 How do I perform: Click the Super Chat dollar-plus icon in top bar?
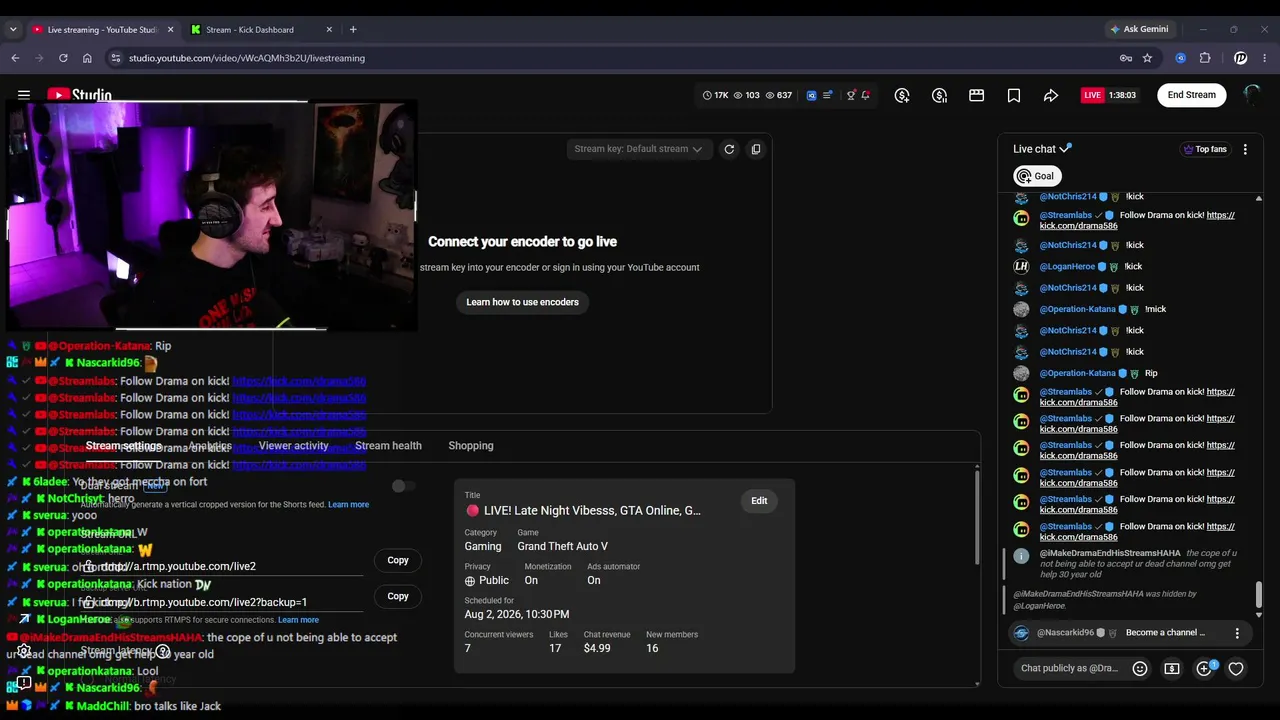pyautogui.click(x=902, y=95)
